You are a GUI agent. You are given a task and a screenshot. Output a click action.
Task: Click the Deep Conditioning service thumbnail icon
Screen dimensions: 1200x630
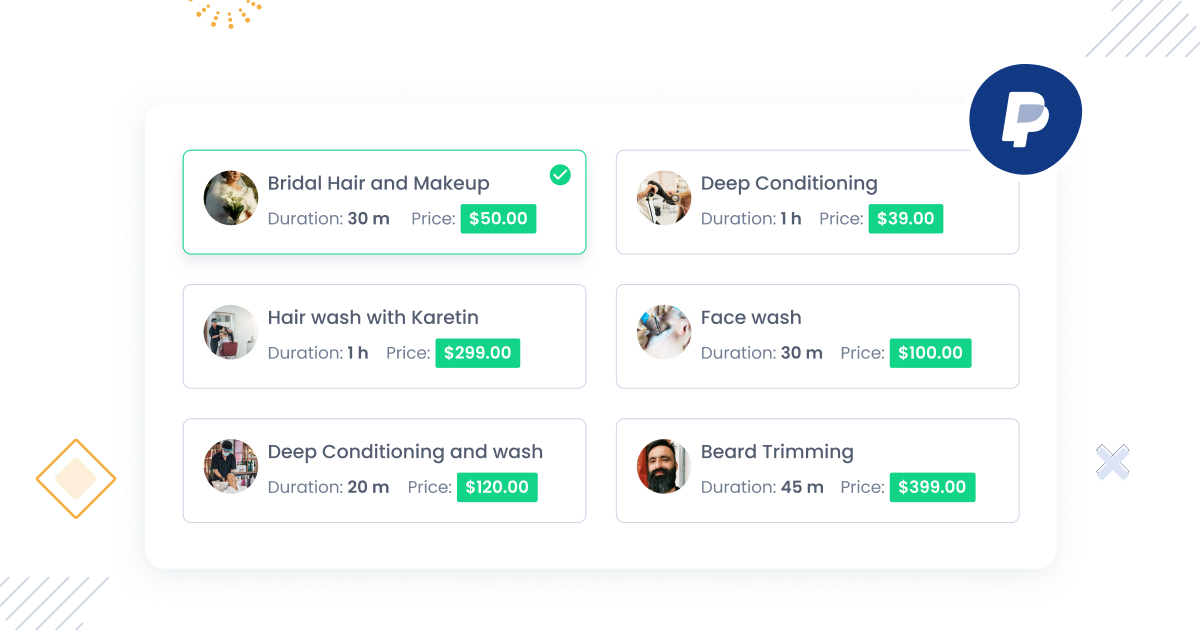coord(664,198)
